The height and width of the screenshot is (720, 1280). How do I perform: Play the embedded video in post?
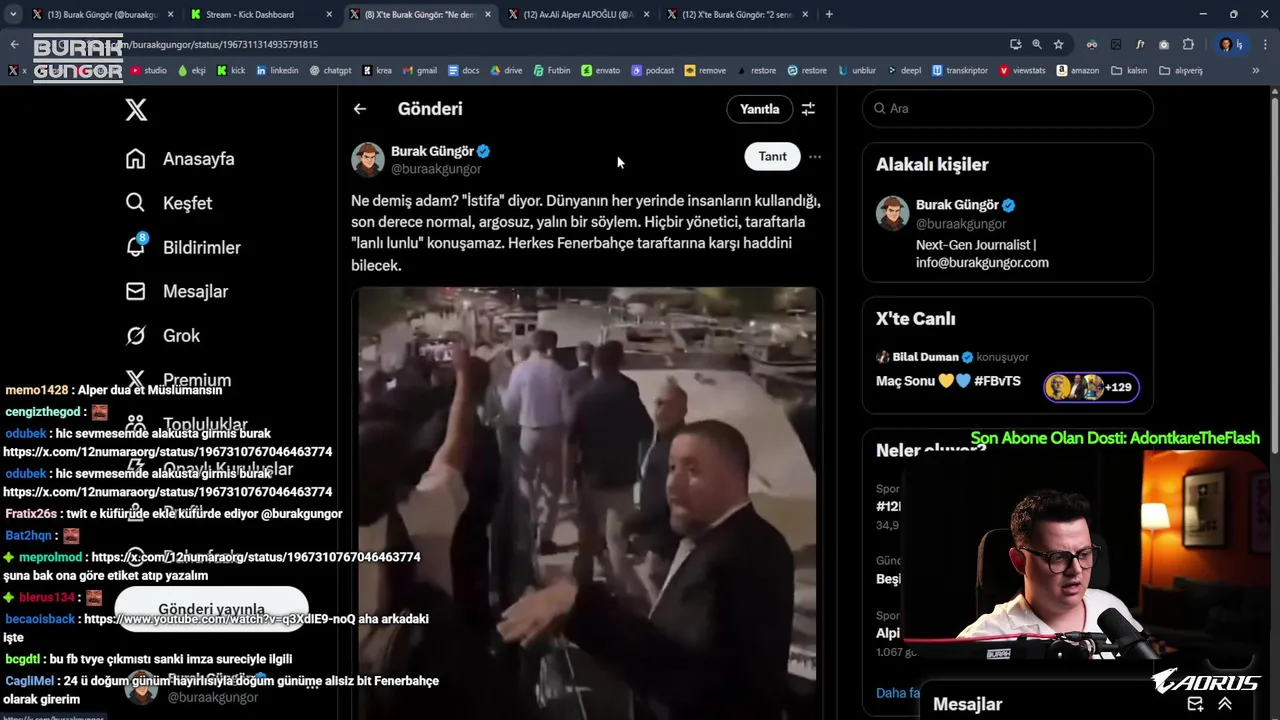coord(587,503)
